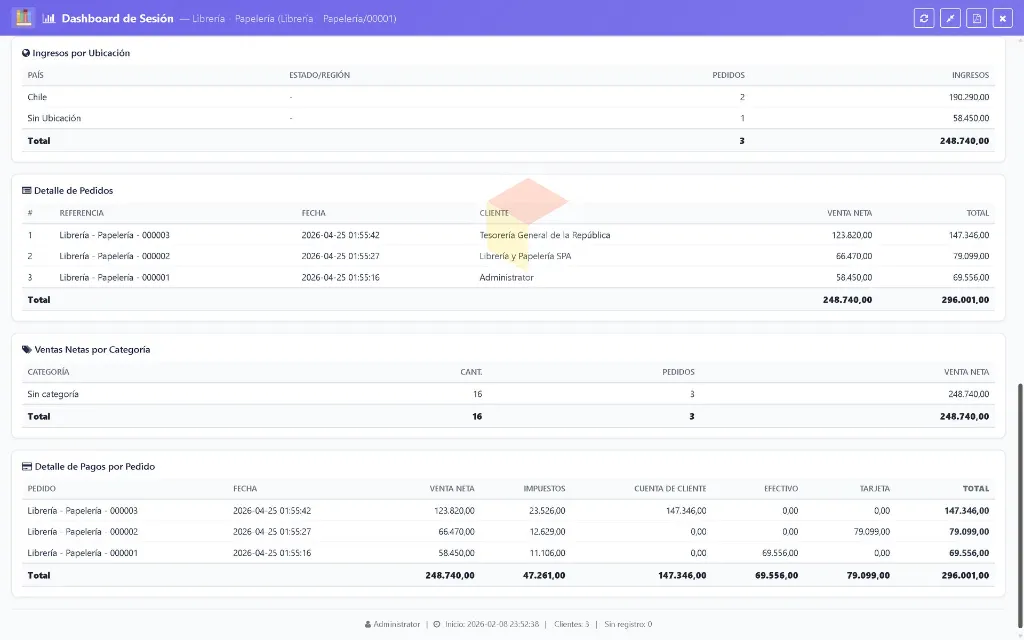Click globe icon of Ingresos por Ubicación
This screenshot has height=640, width=1024.
click(26, 53)
